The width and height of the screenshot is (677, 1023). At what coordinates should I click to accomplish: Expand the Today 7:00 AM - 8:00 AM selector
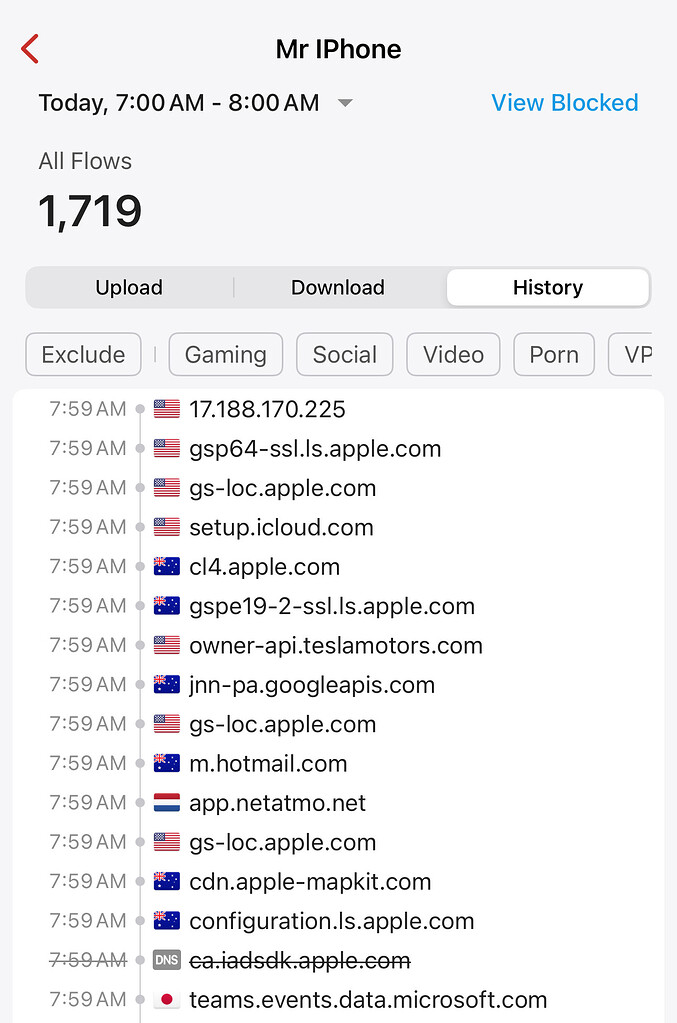[x=179, y=103]
